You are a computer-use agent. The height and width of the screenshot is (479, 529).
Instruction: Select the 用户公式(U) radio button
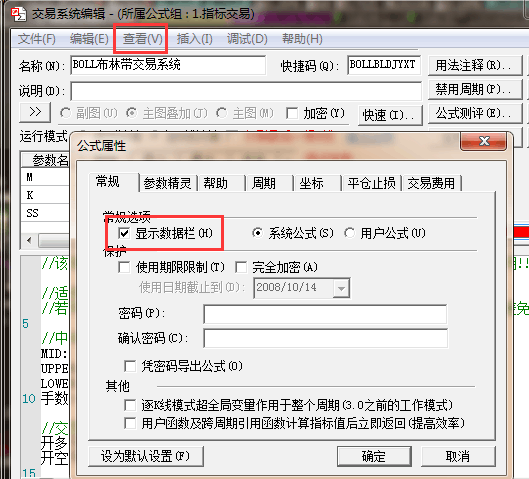click(x=350, y=233)
